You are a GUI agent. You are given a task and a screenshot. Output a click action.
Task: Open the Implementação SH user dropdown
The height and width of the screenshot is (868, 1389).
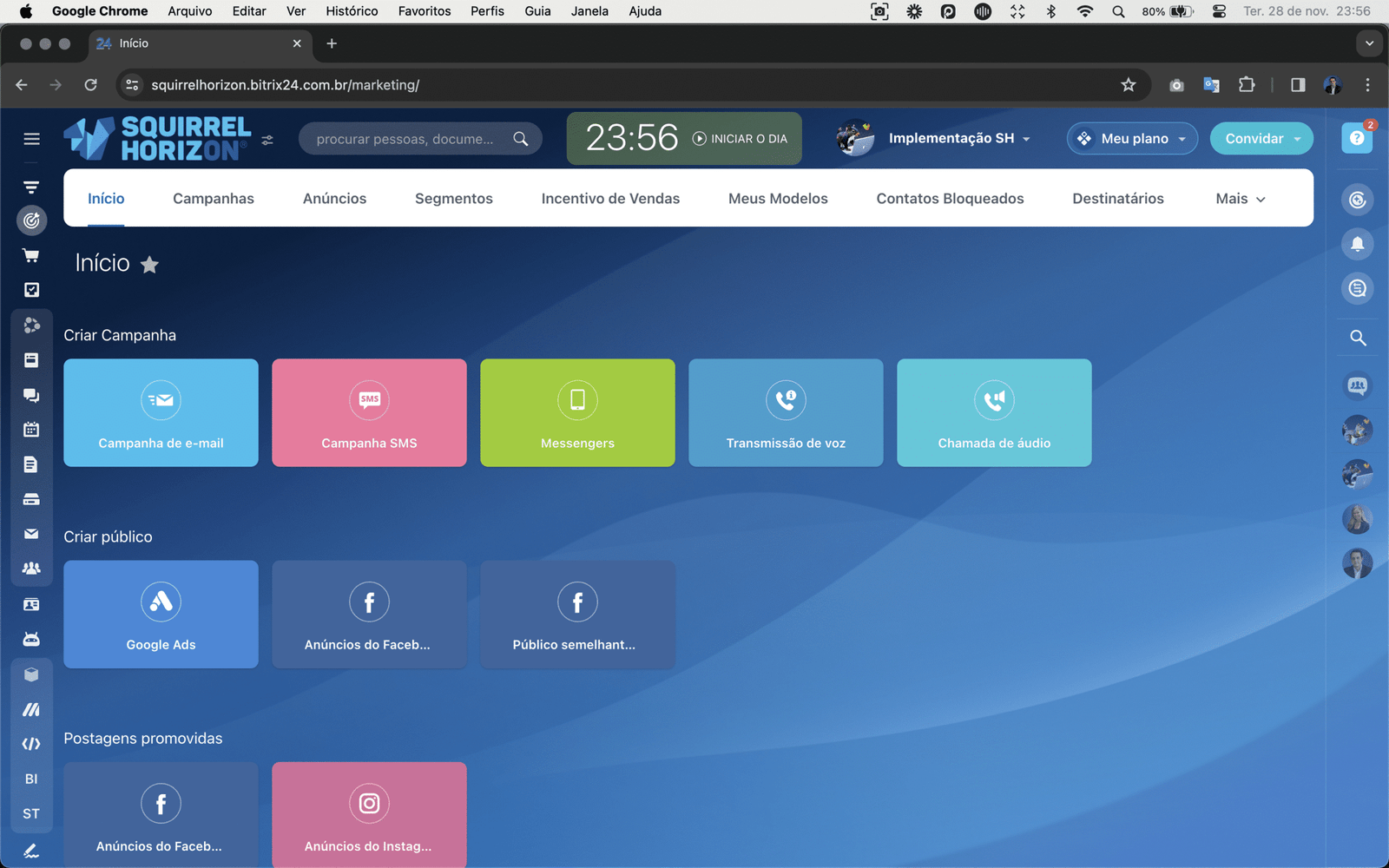pos(958,139)
